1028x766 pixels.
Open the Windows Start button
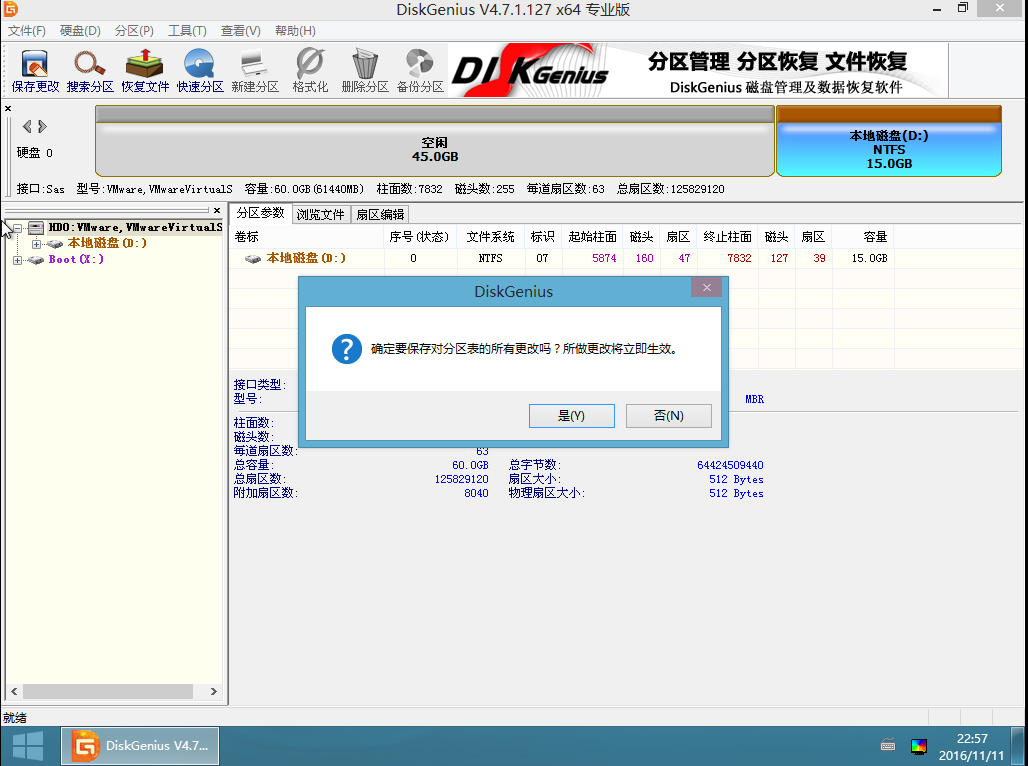[x=28, y=746]
